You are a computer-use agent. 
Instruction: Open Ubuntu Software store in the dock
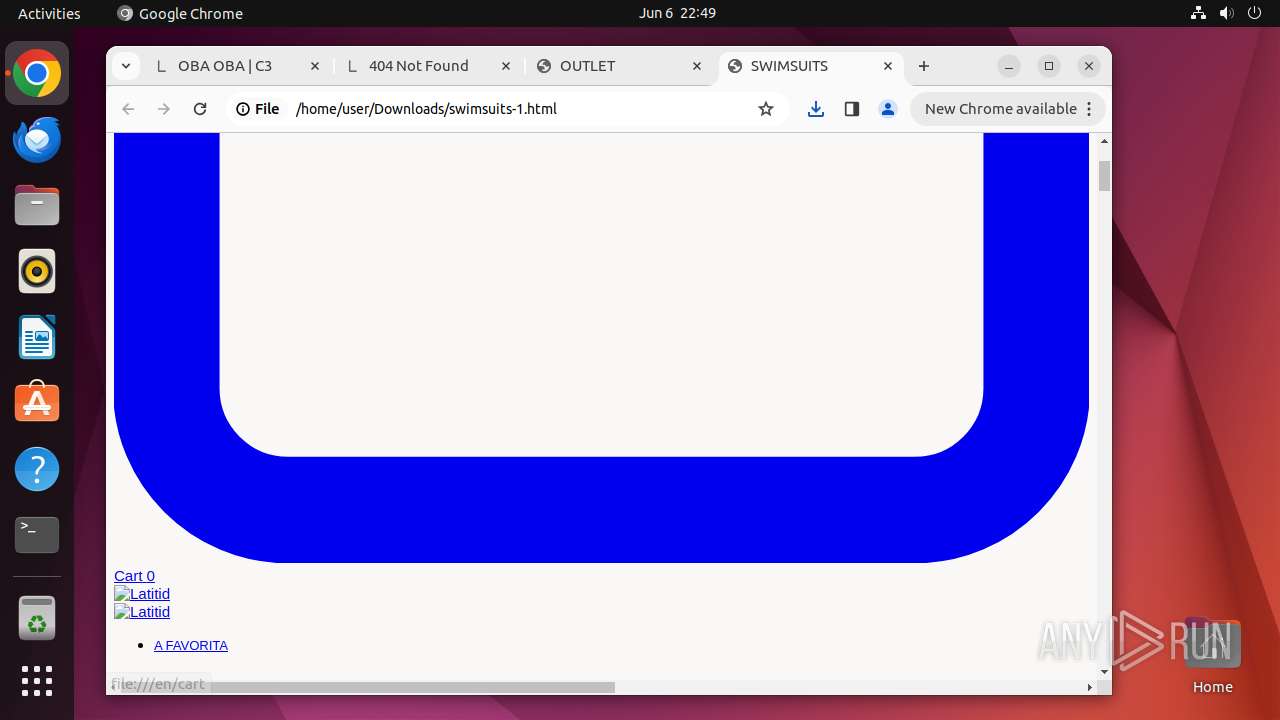click(x=37, y=403)
